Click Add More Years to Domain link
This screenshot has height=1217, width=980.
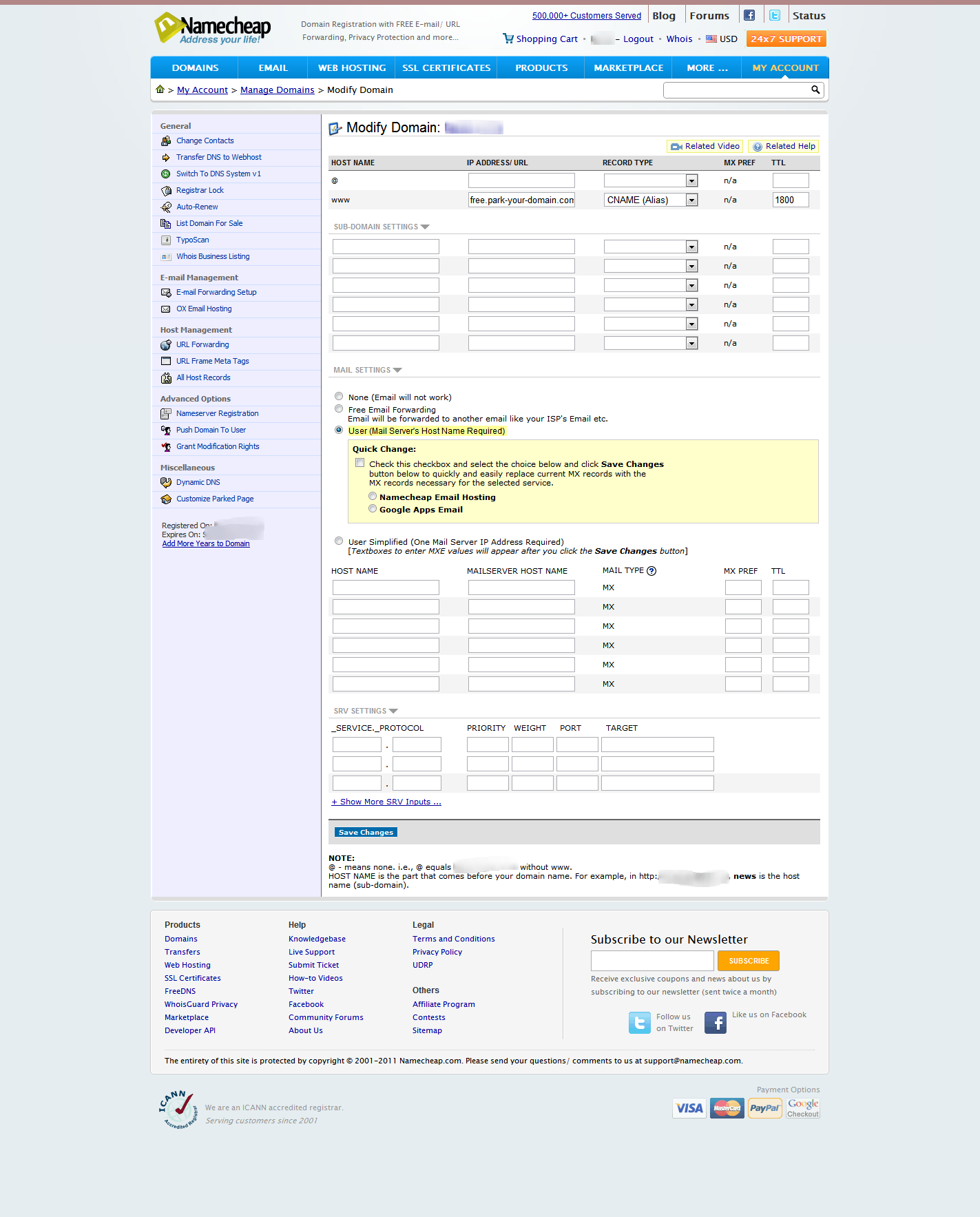(206, 543)
